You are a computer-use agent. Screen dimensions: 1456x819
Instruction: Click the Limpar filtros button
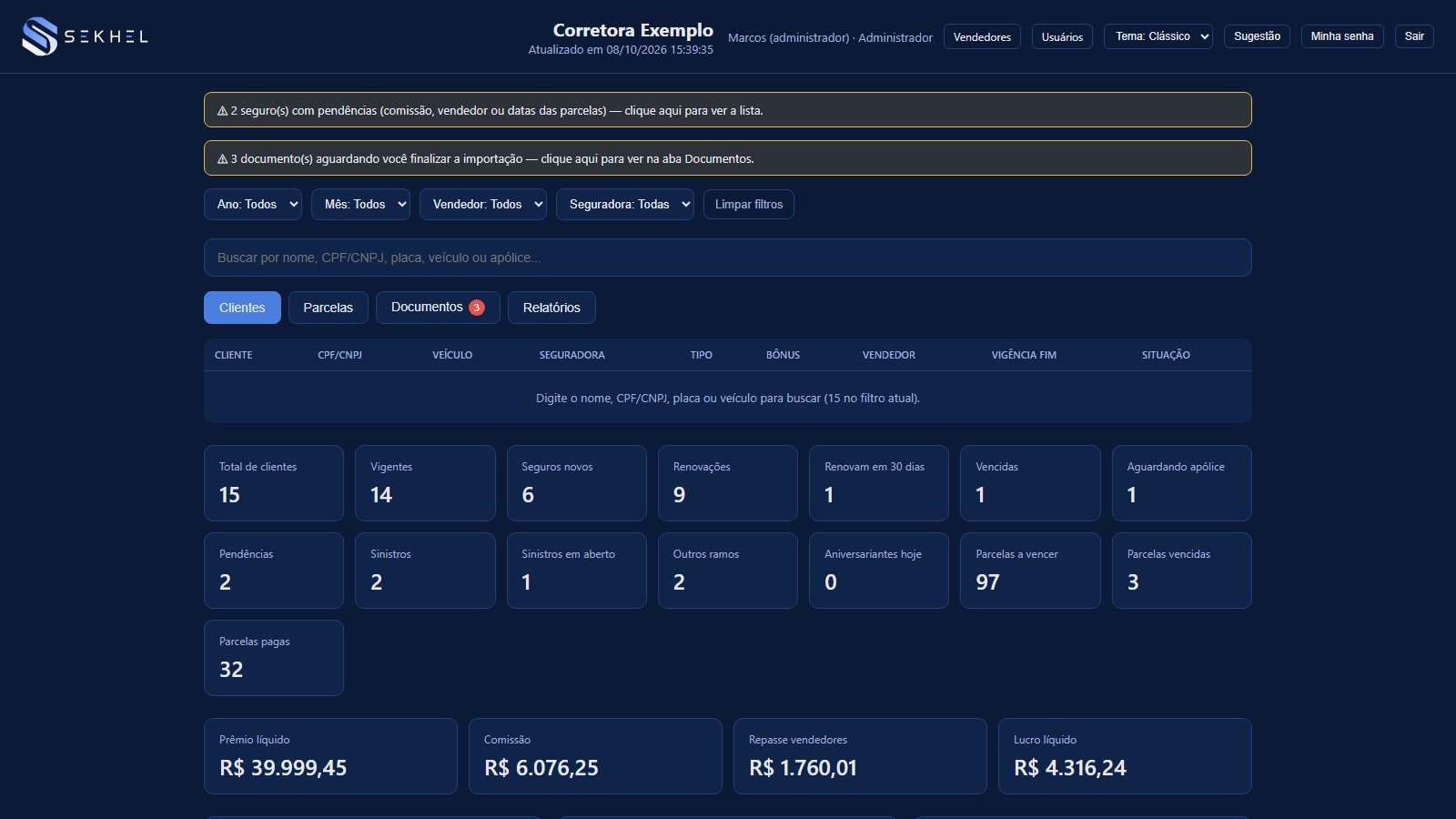click(749, 204)
